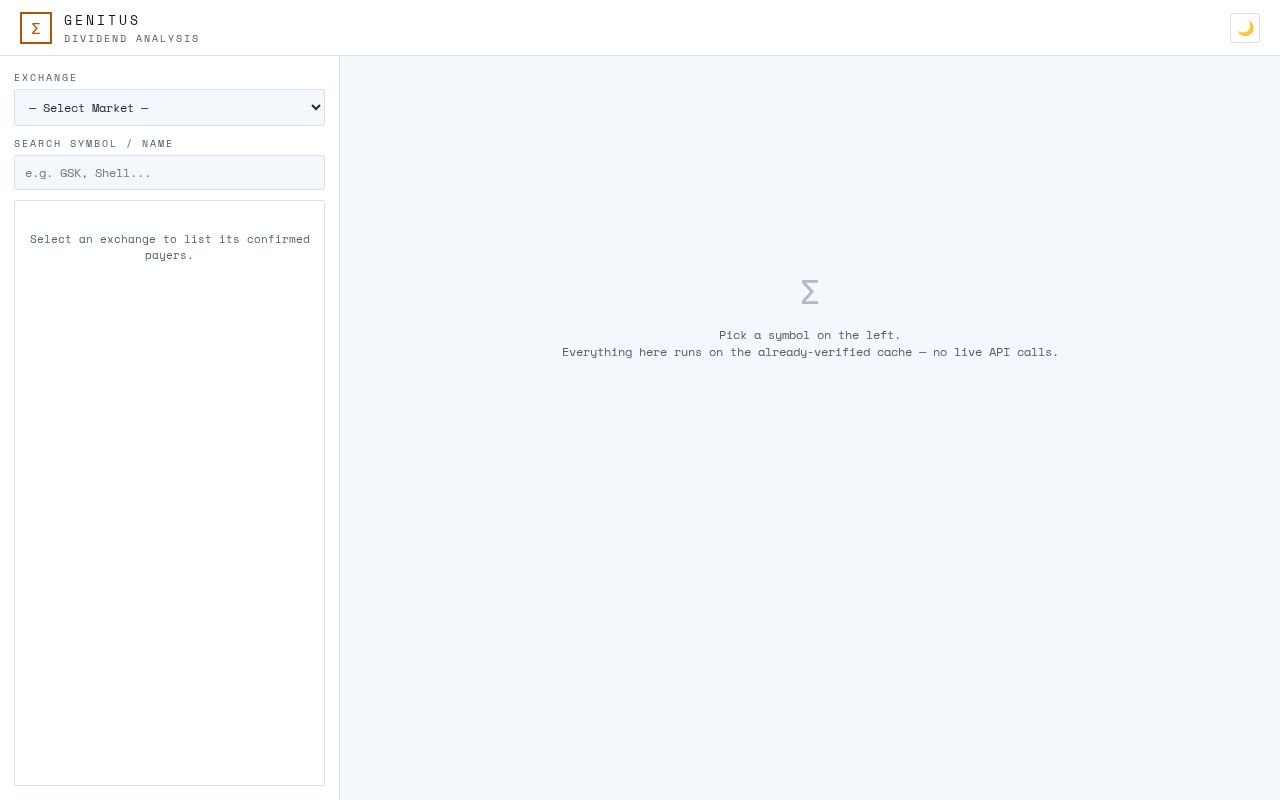The height and width of the screenshot is (800, 1280).
Task: Click the orange Sigma logo in the header
Action: click(x=36, y=28)
